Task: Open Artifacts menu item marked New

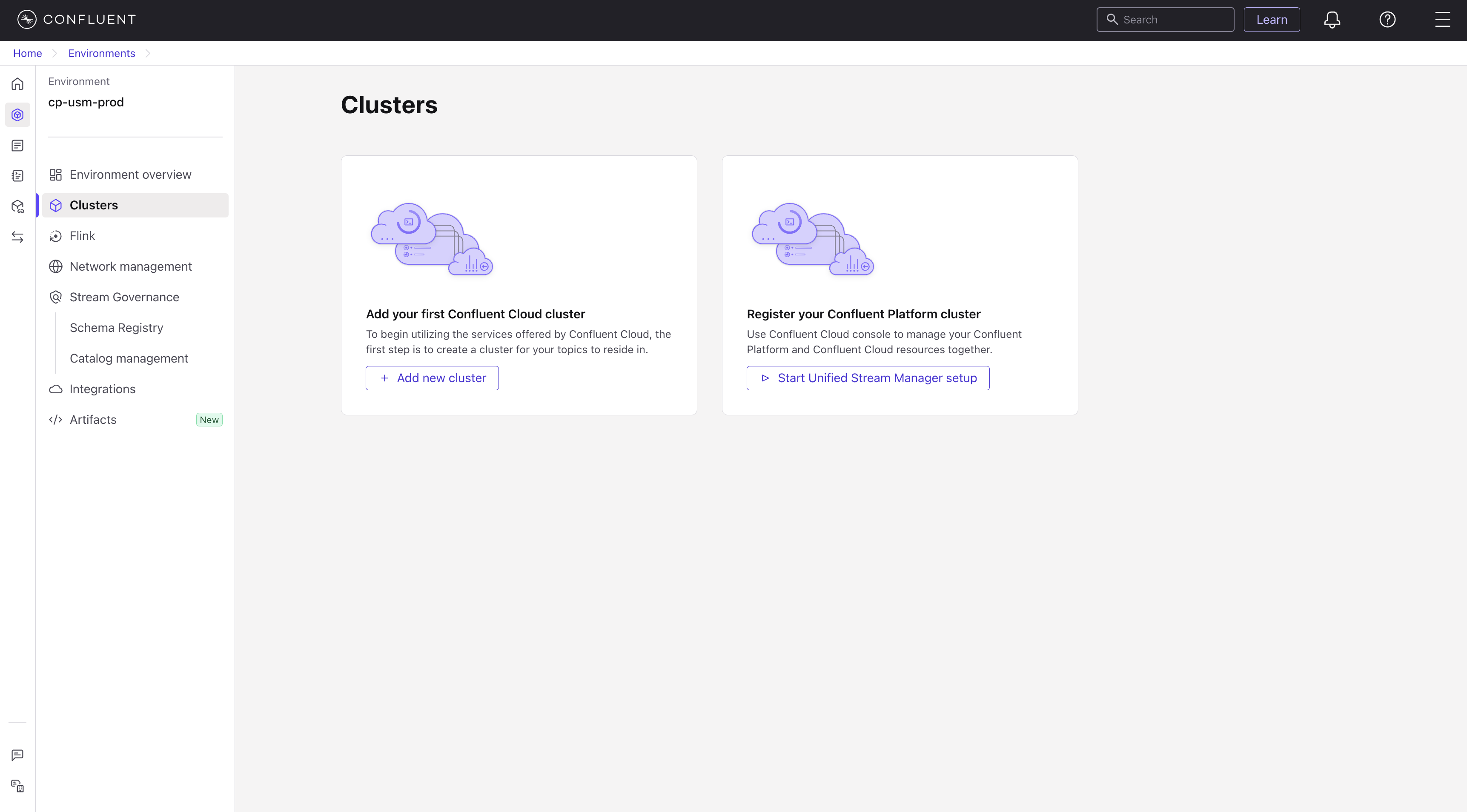Action: pos(93,420)
